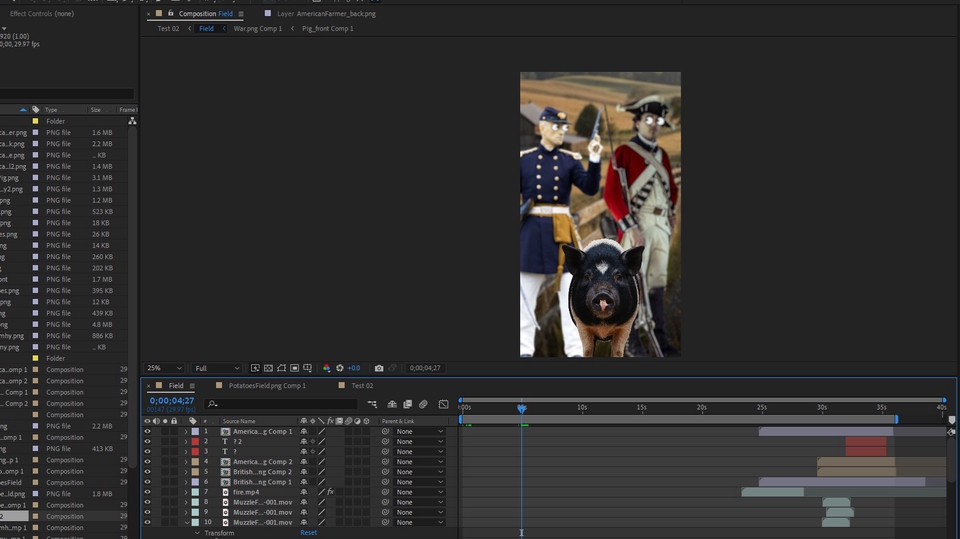This screenshot has height=539, width=960.
Task: Hide the fire.mp4 layer with its eye
Action: point(148,492)
